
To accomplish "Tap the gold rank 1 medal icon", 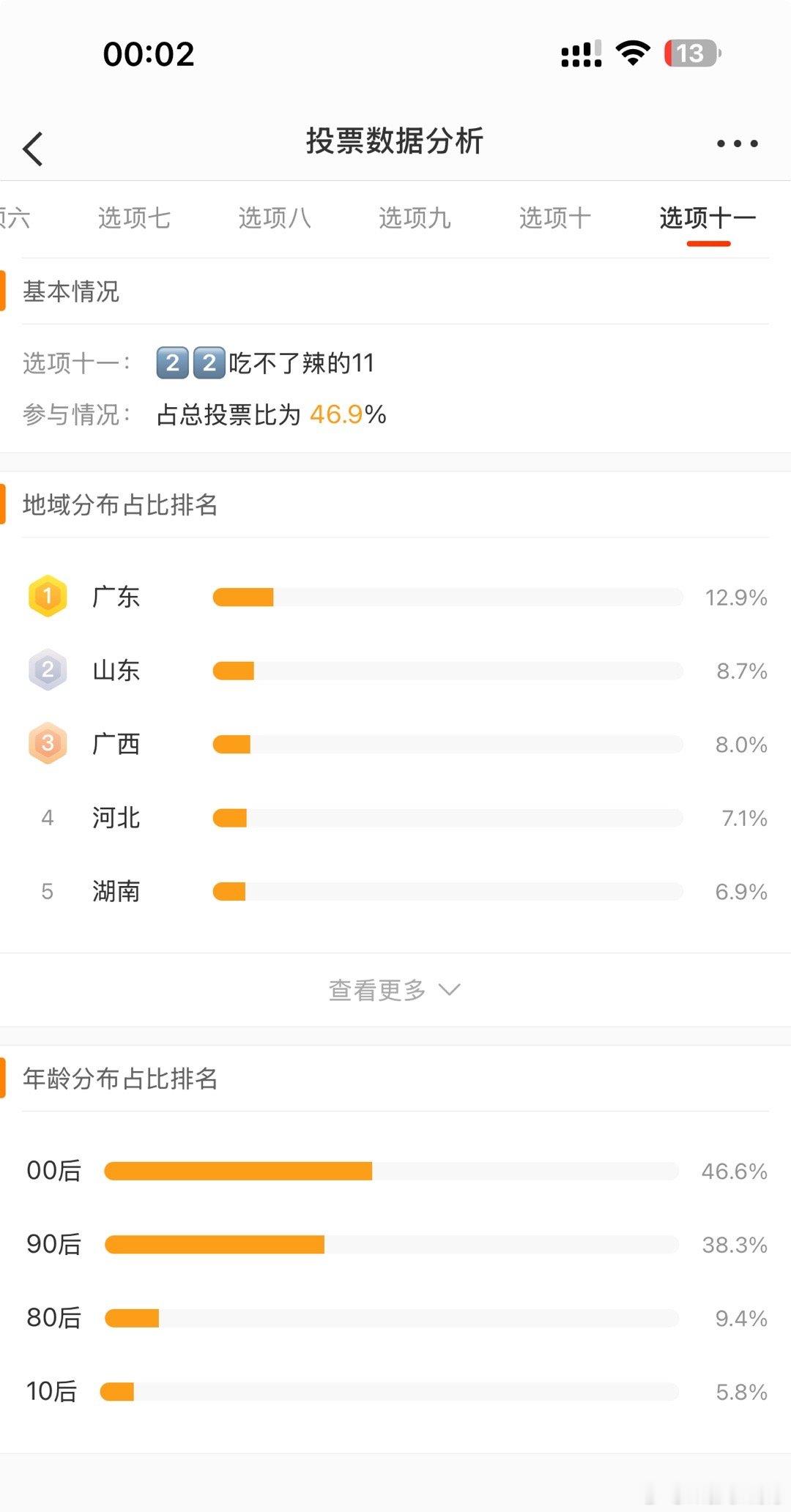I will [x=48, y=596].
